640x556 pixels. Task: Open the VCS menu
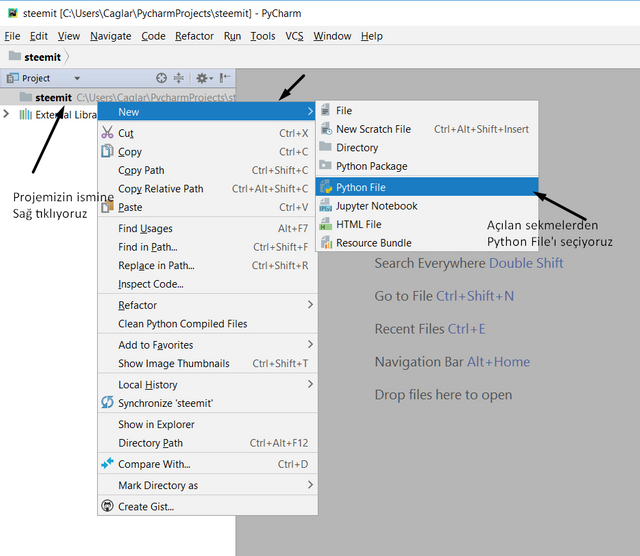294,36
